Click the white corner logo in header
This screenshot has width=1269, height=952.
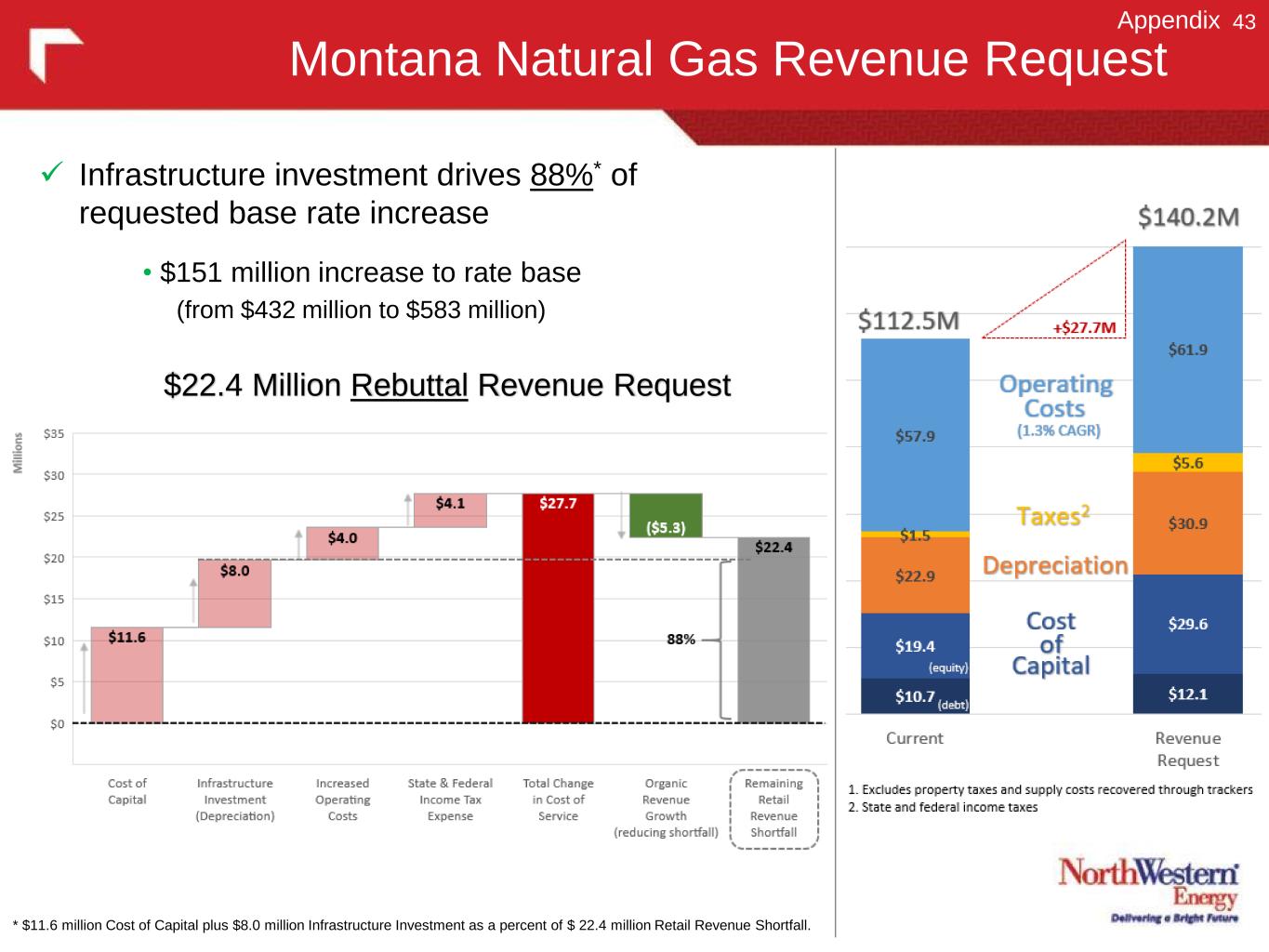click(x=55, y=54)
